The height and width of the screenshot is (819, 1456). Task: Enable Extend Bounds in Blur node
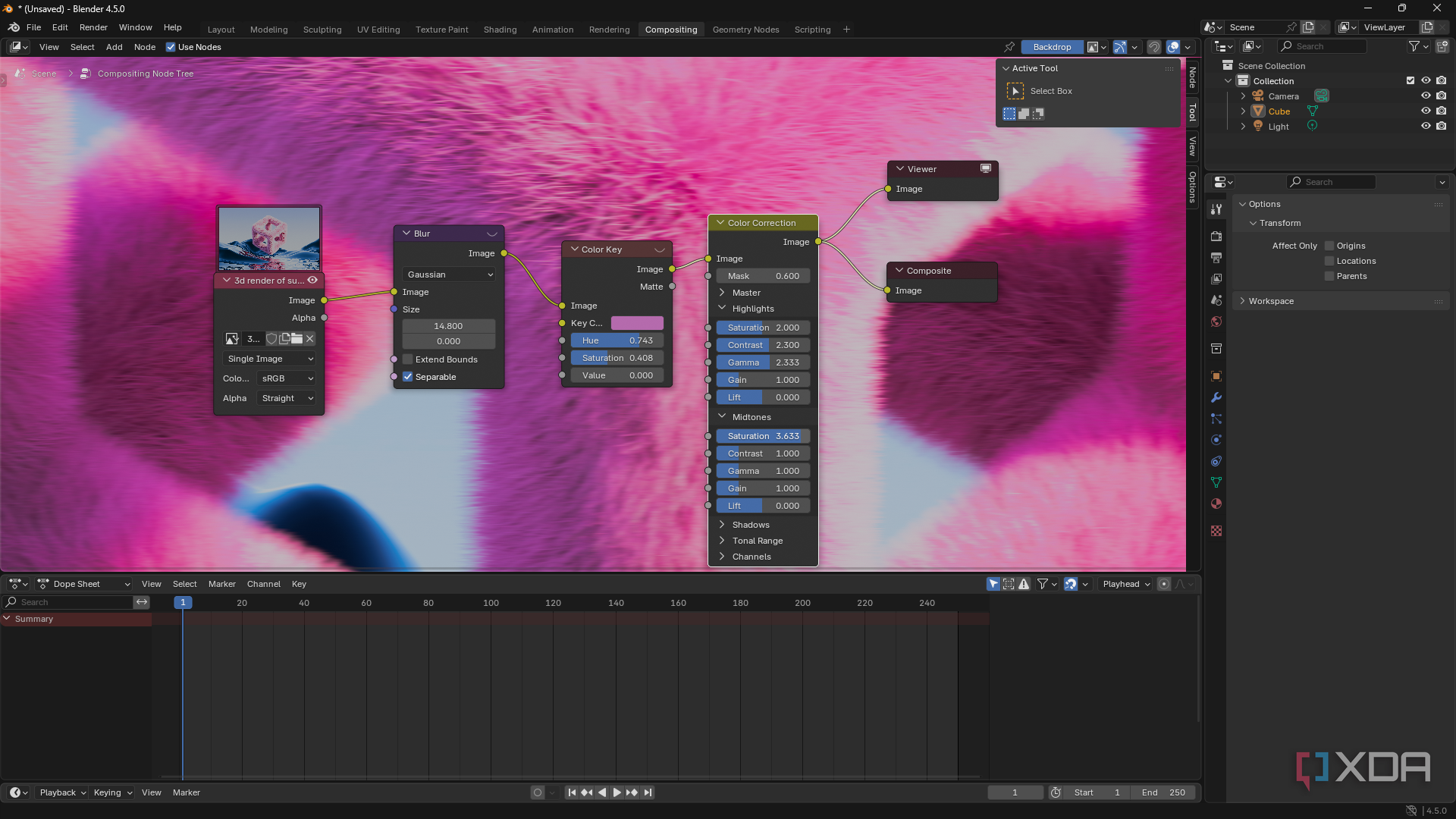click(408, 359)
